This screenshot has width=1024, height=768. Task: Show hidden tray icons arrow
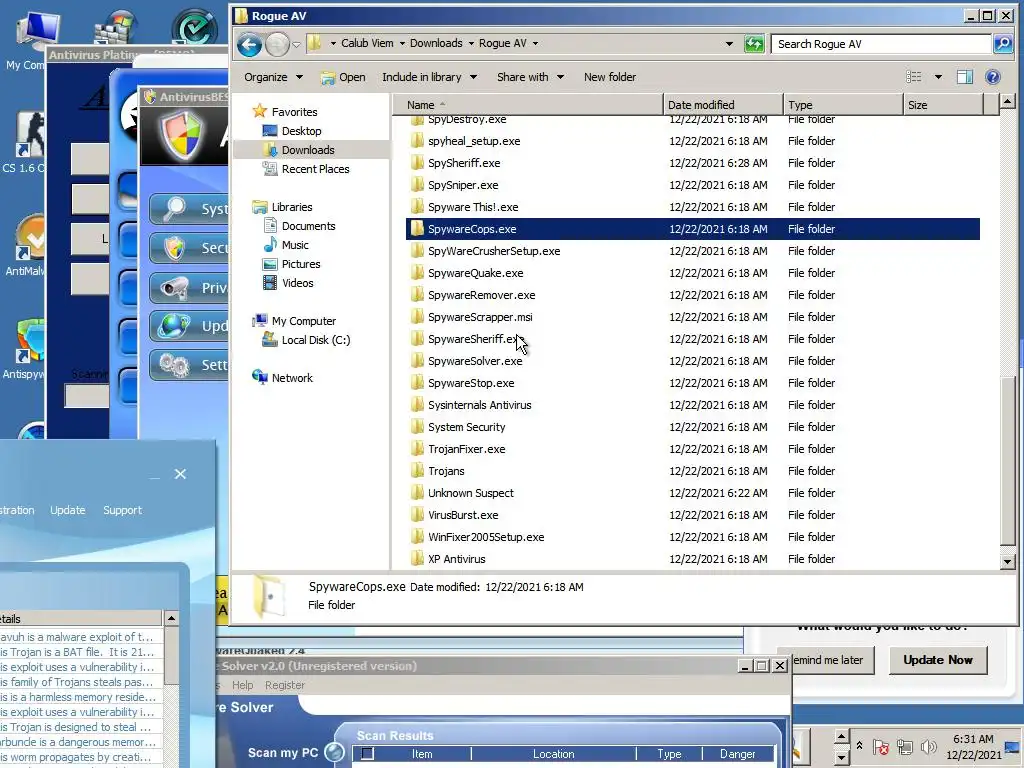tap(859, 745)
